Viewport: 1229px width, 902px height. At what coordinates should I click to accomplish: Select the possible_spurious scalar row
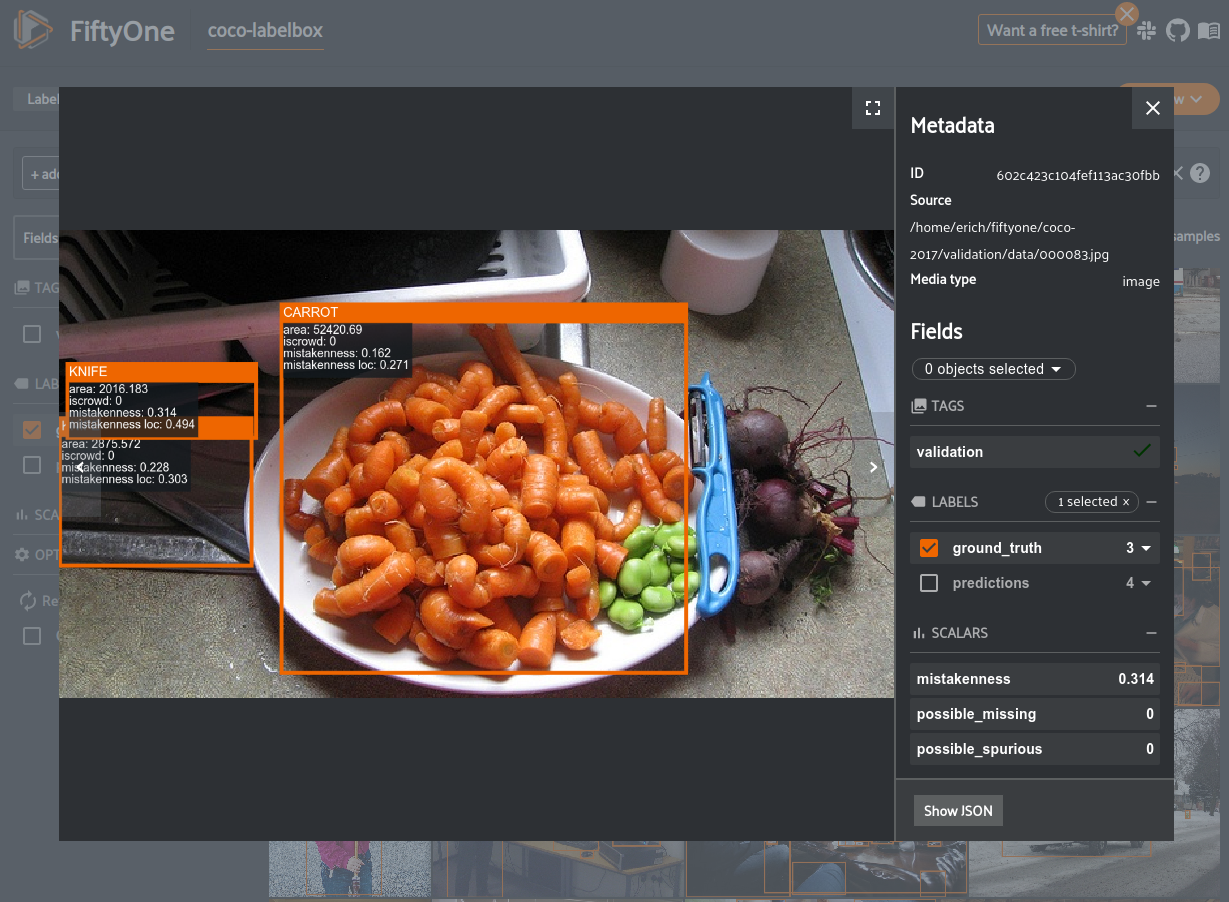tap(1035, 749)
